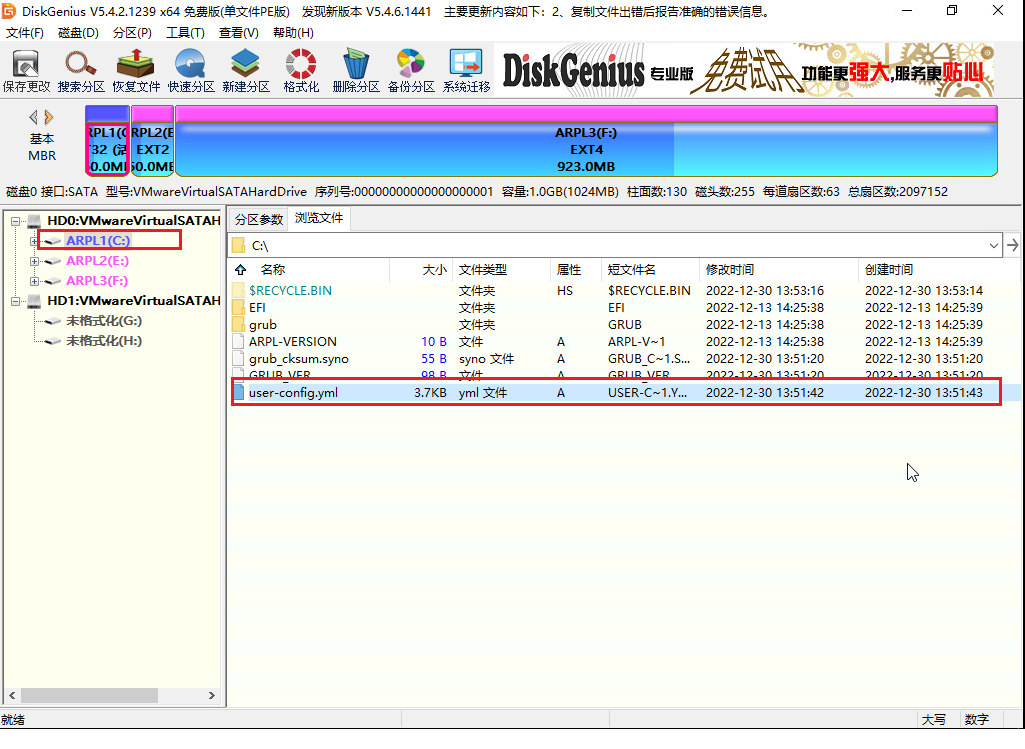This screenshot has height=749, width=1025.
Task: Expand the ARPL1(C:) tree node
Action: (34, 241)
